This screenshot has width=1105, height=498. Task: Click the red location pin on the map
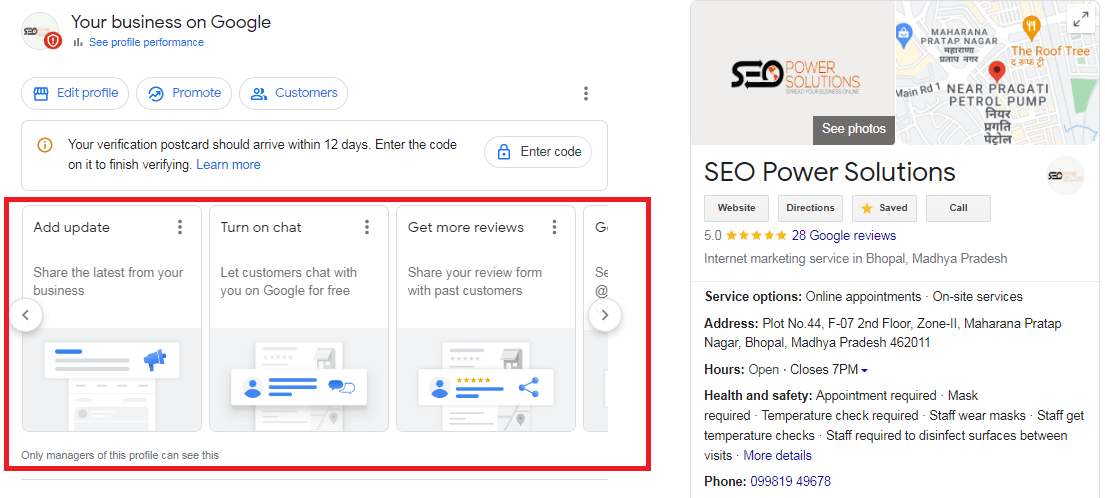[996, 71]
